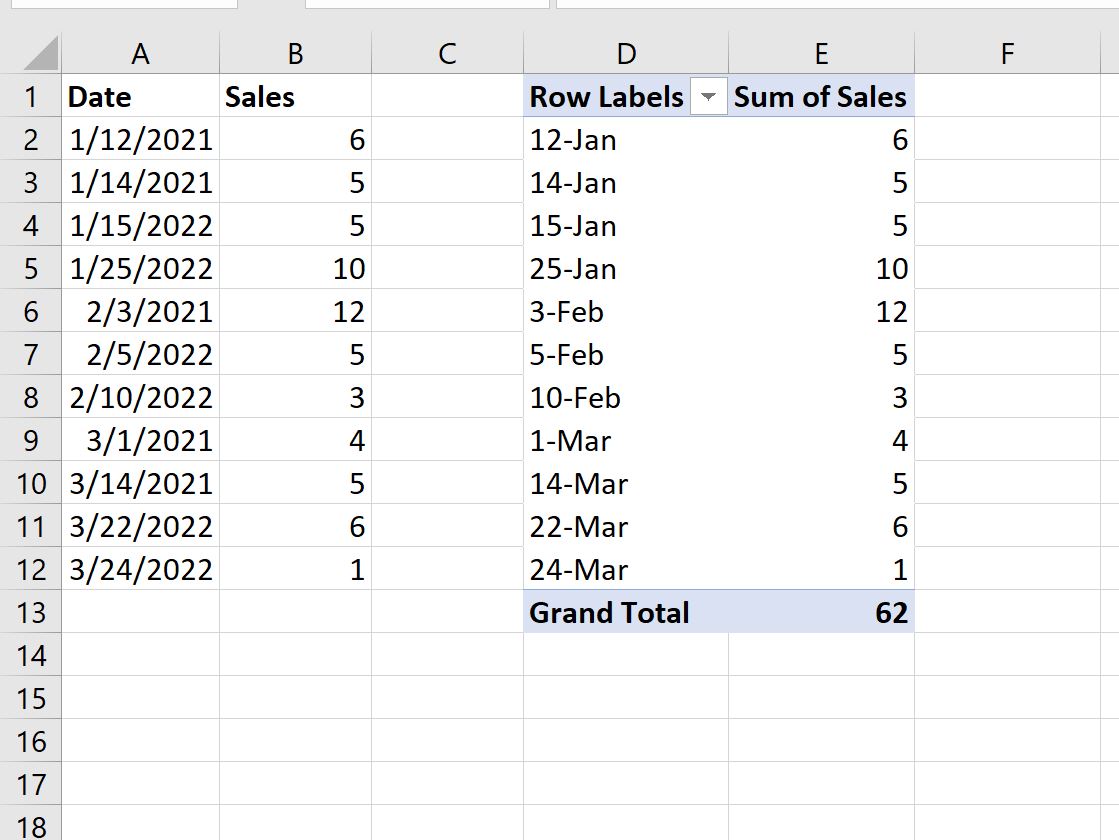Select the cell containing 3/24/2022

click(x=141, y=570)
